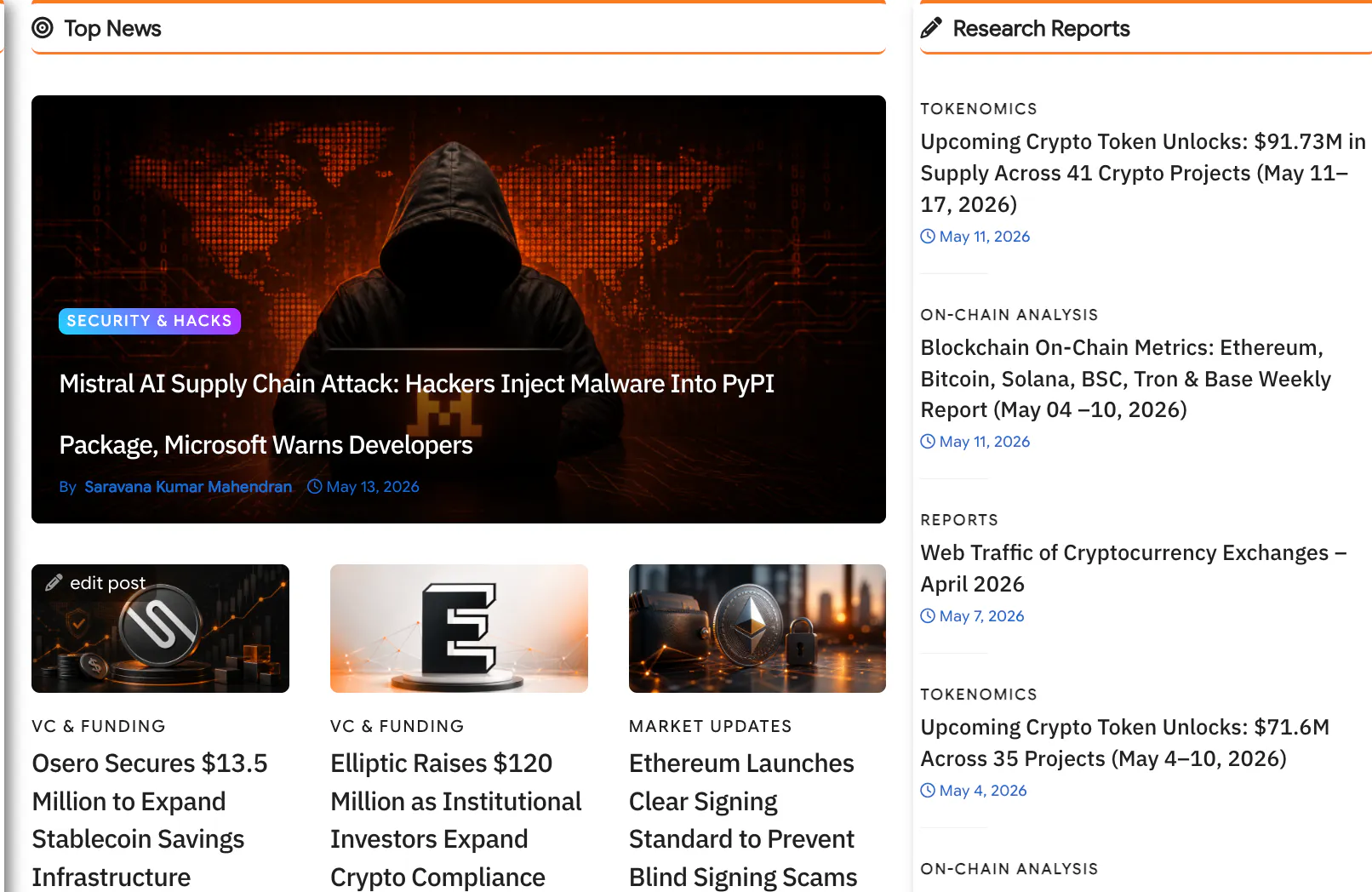Click the VC & Funding label above Elliptic
Screen dimensions: 1372x892
(397, 726)
